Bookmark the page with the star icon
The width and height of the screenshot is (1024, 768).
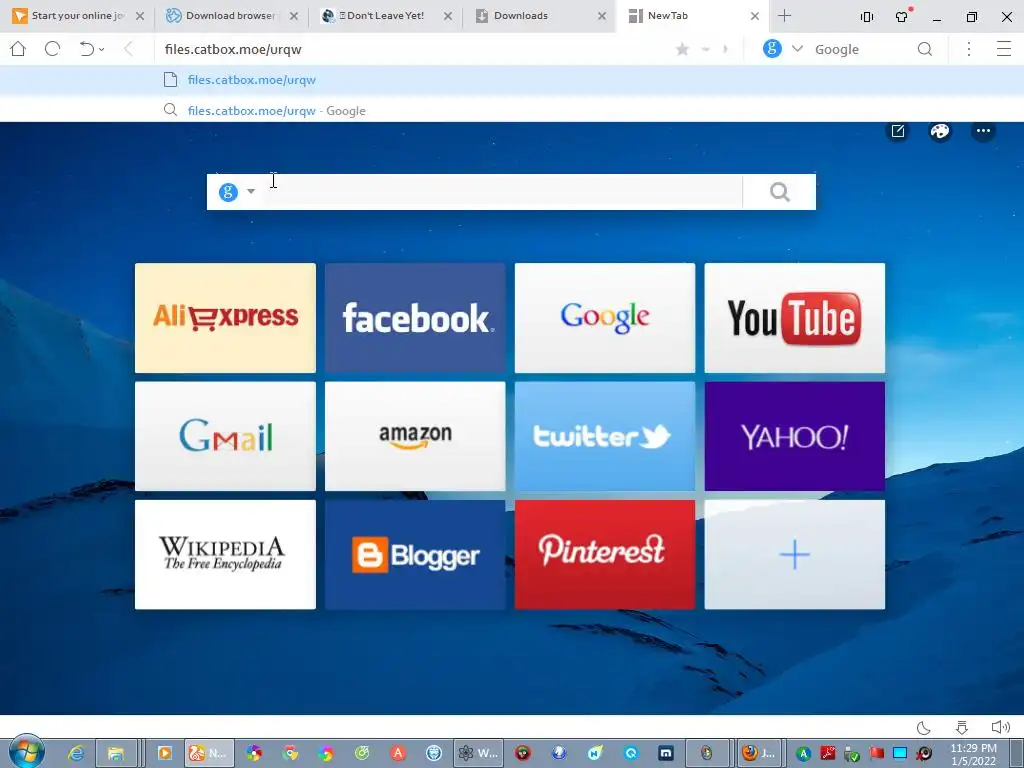[682, 49]
